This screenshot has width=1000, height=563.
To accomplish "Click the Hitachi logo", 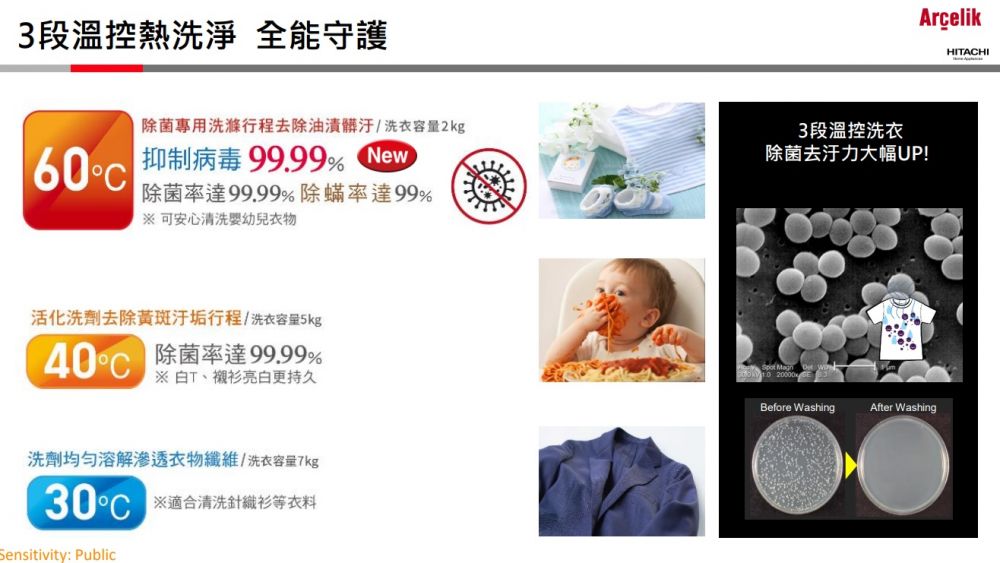I will point(967,53).
